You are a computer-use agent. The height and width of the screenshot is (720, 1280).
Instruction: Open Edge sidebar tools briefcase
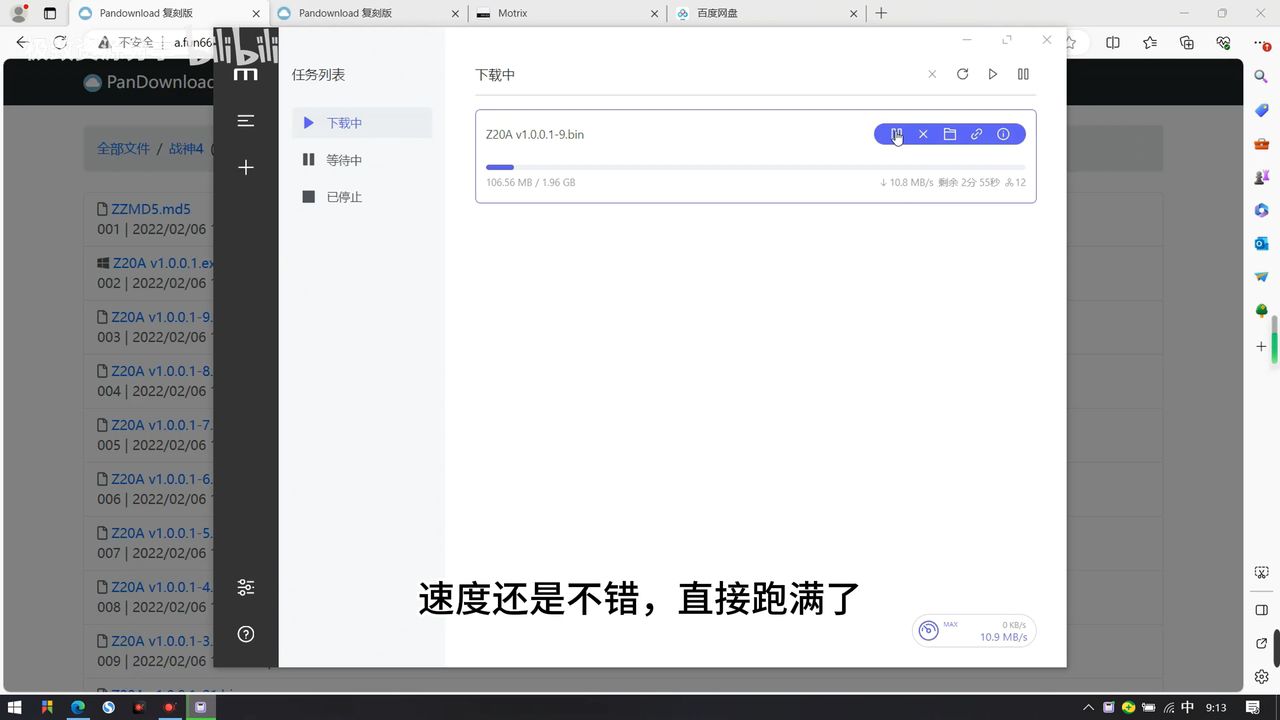click(1262, 143)
